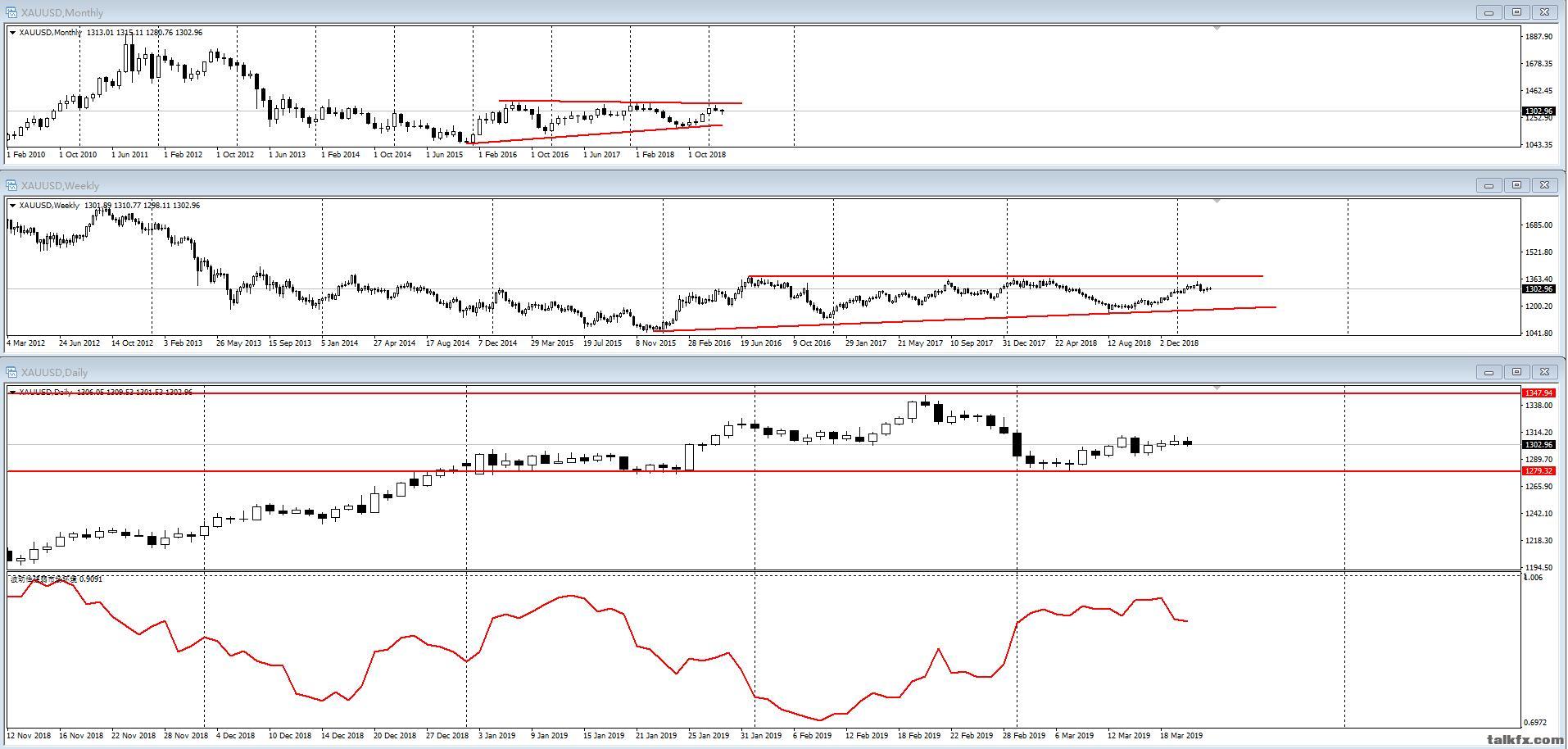The image size is (1568, 749).
Task: Click the '4 Mar 2012' date on Weekly axis
Action: (26, 343)
